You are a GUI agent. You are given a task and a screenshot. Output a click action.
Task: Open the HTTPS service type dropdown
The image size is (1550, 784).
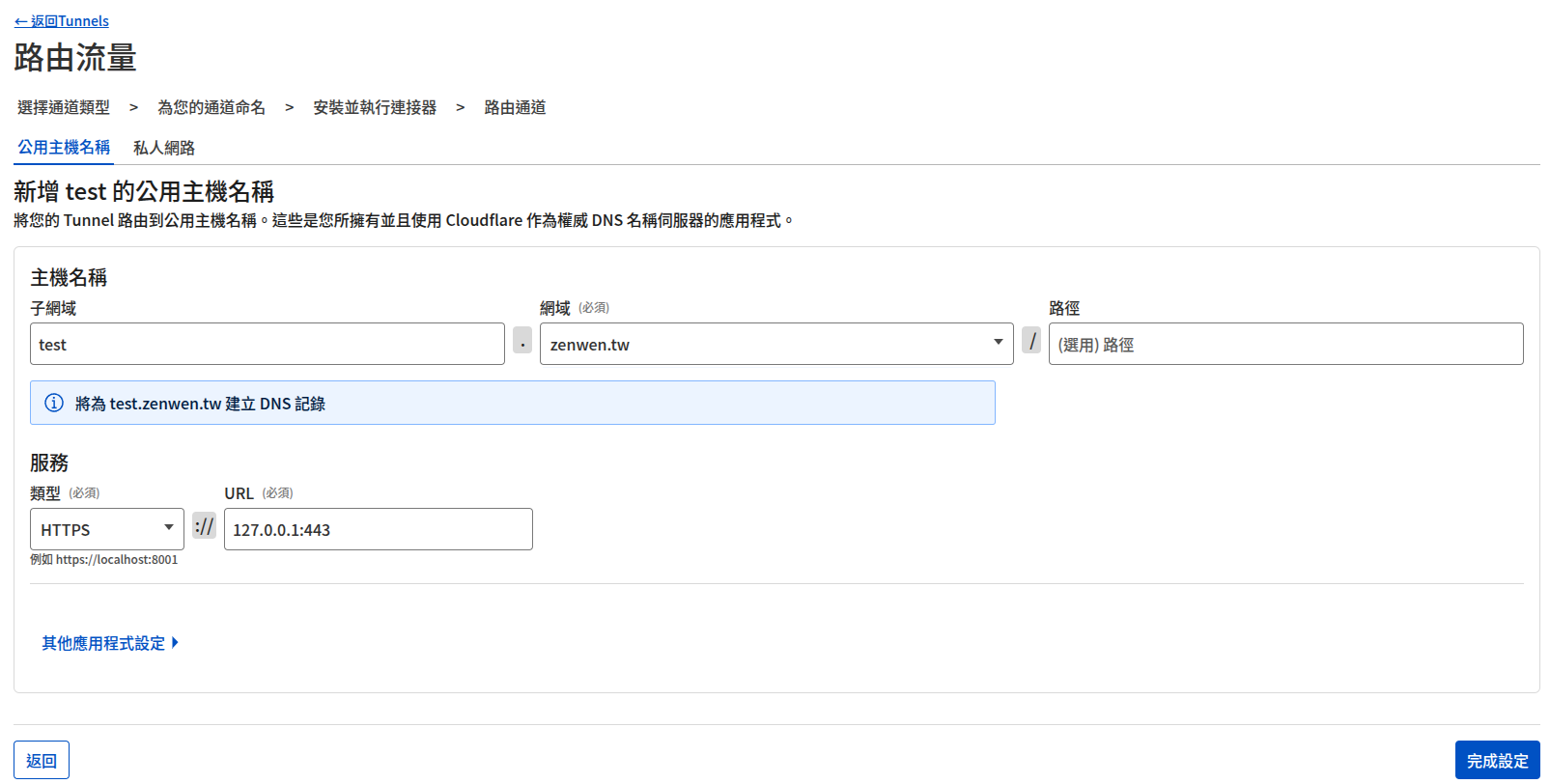[x=106, y=529]
